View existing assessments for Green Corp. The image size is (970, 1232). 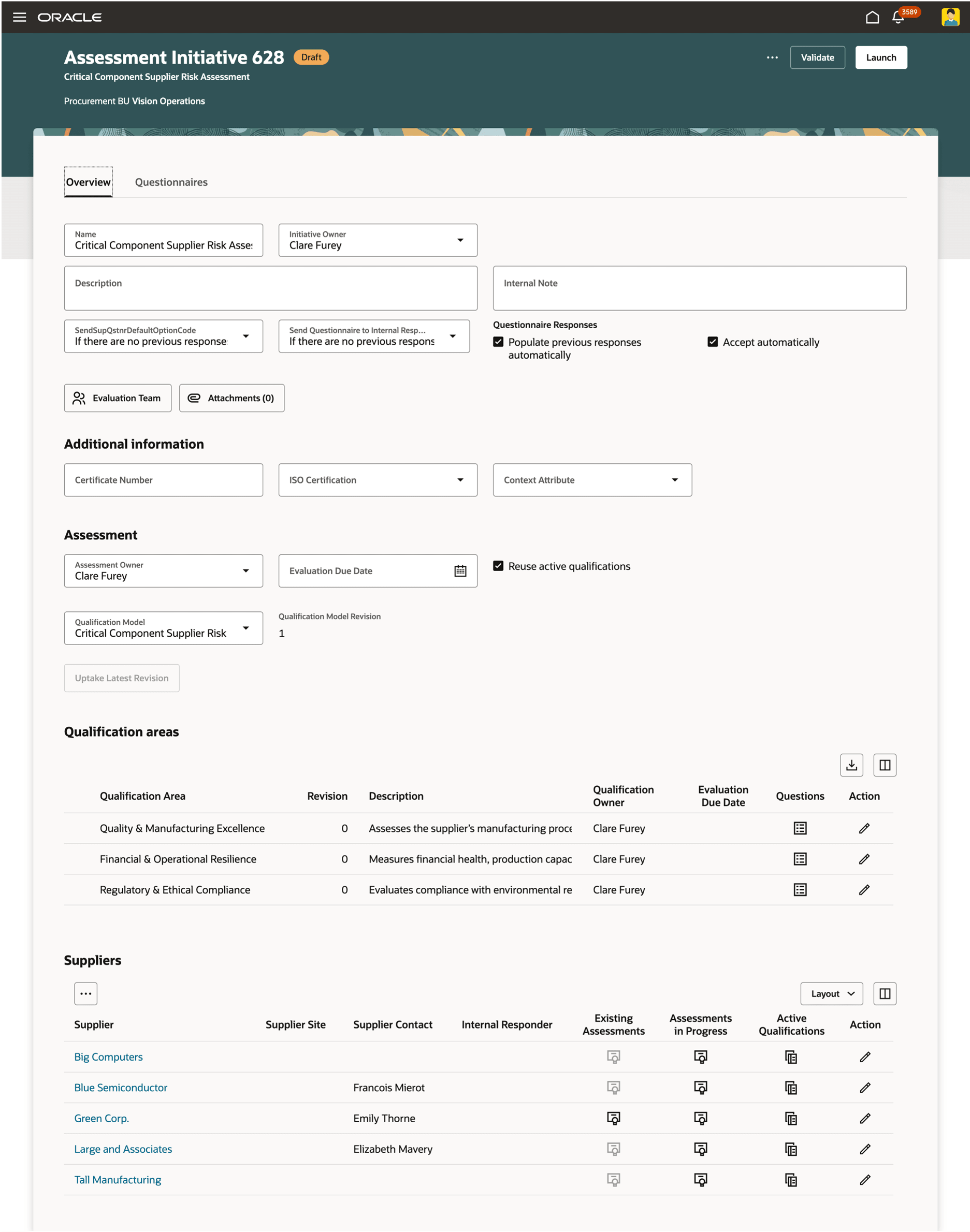(613, 1118)
